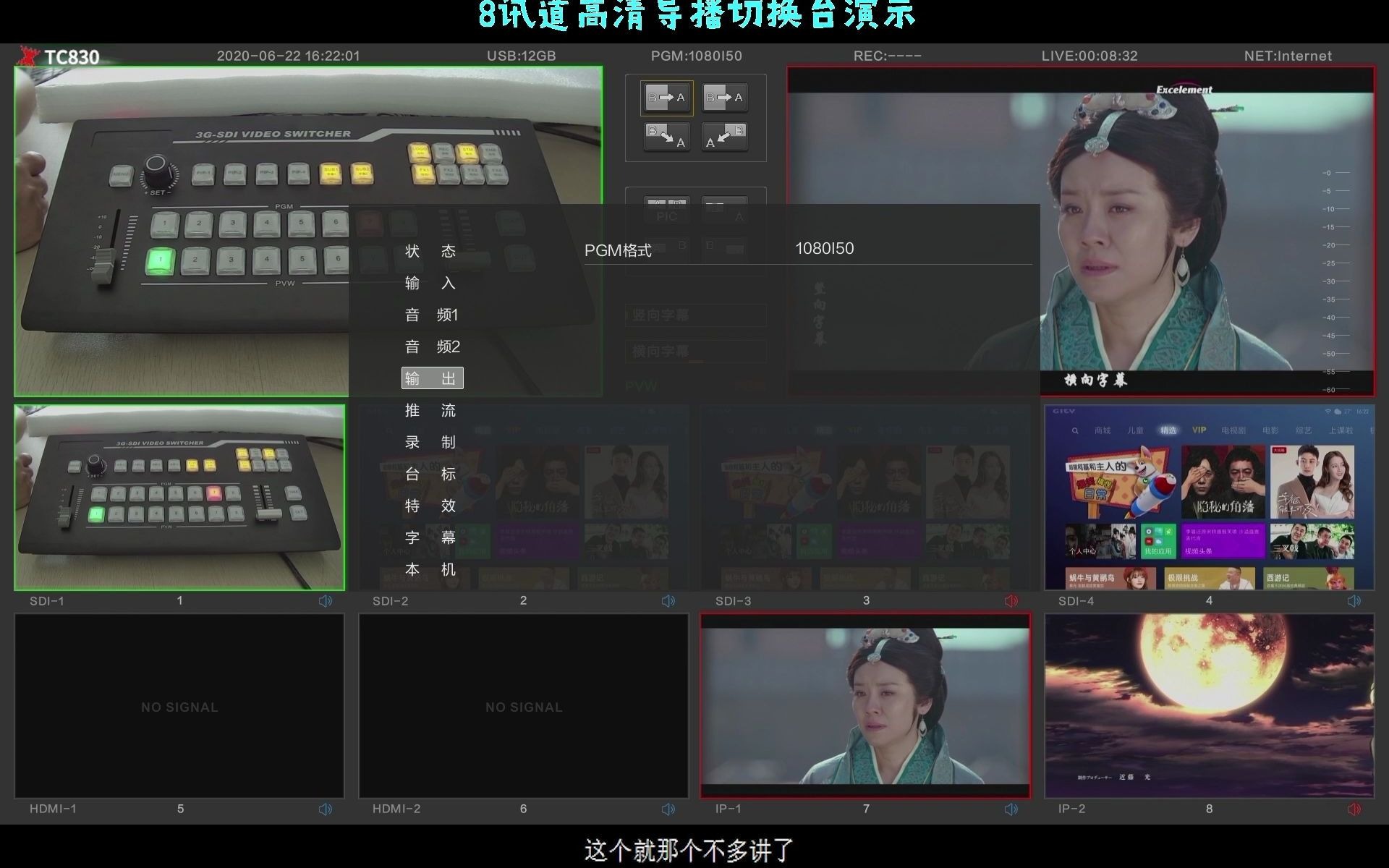Click the SDI-1 channel label
1389x868 pixels.
point(47,601)
